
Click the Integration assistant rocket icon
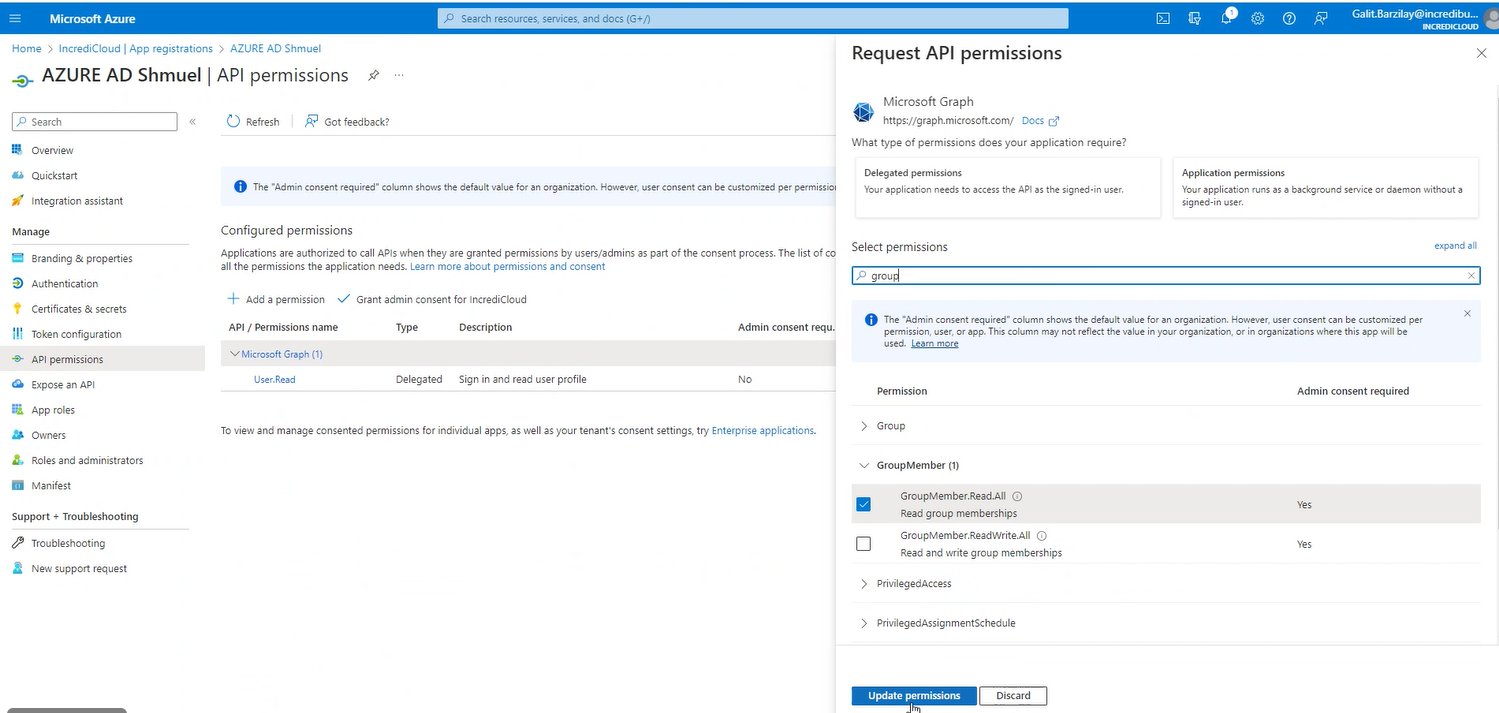18,200
